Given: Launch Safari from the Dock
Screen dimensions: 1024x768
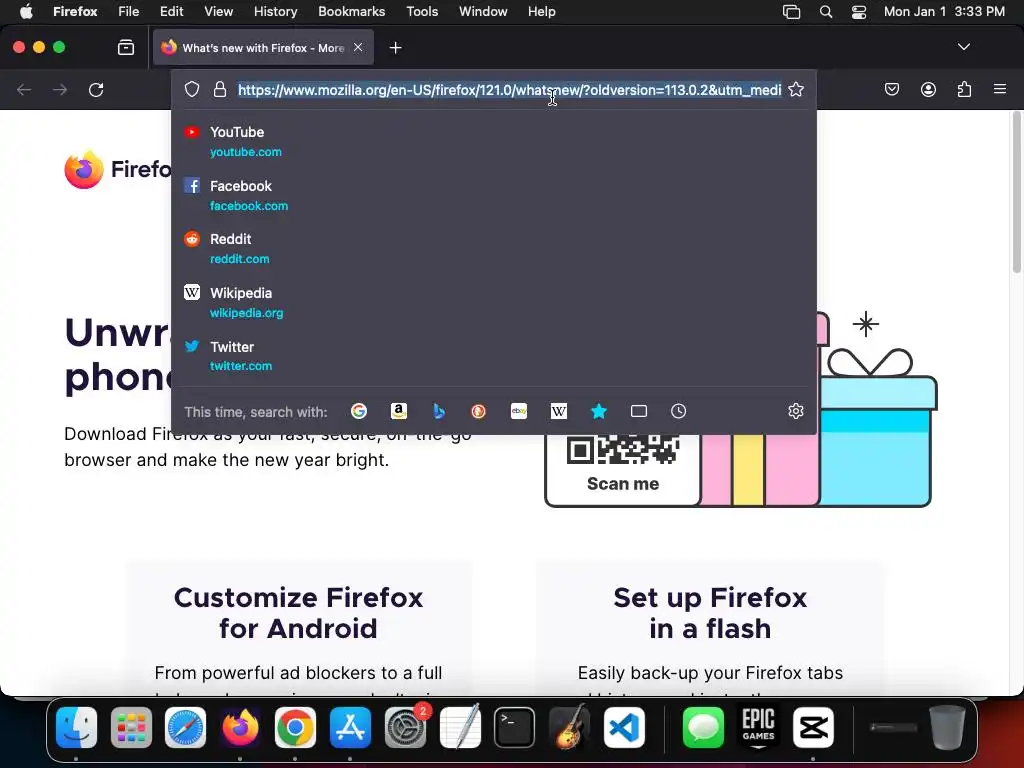Looking at the screenshot, I should click(185, 727).
